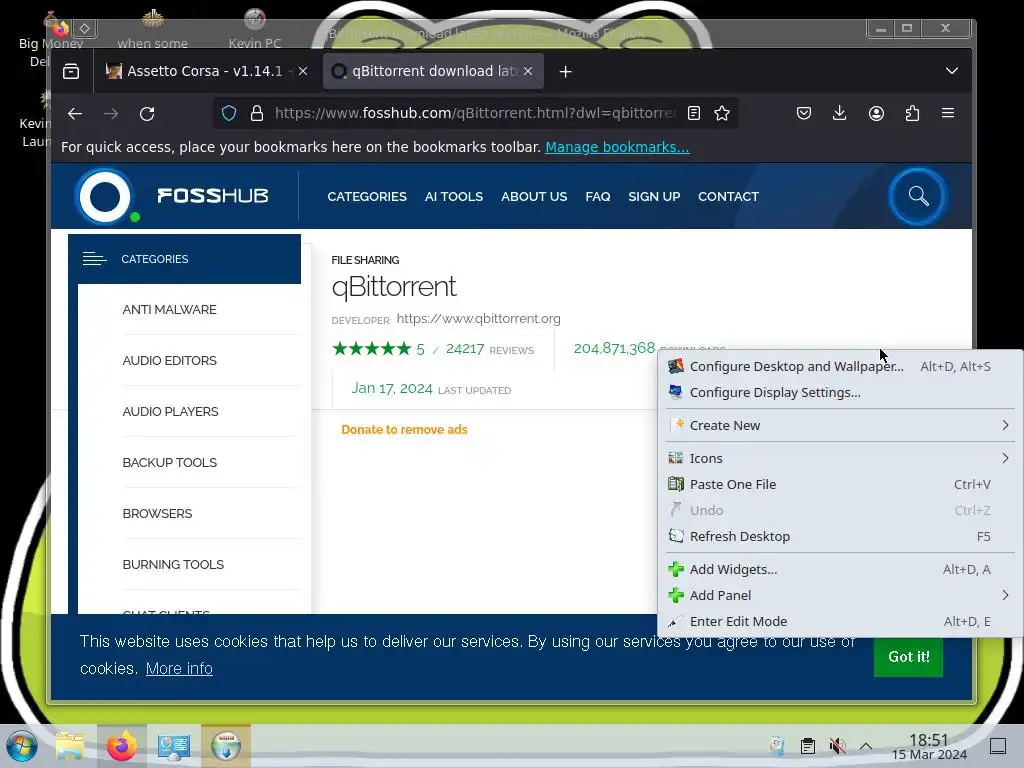This screenshot has width=1024, height=768.
Task: Expand the list all tabs chevron
Action: coord(952,71)
